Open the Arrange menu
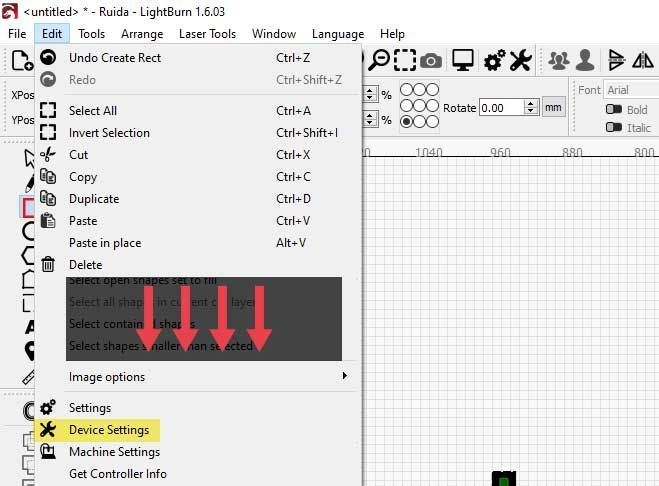Screen dimensions: 659x486 point(142,34)
